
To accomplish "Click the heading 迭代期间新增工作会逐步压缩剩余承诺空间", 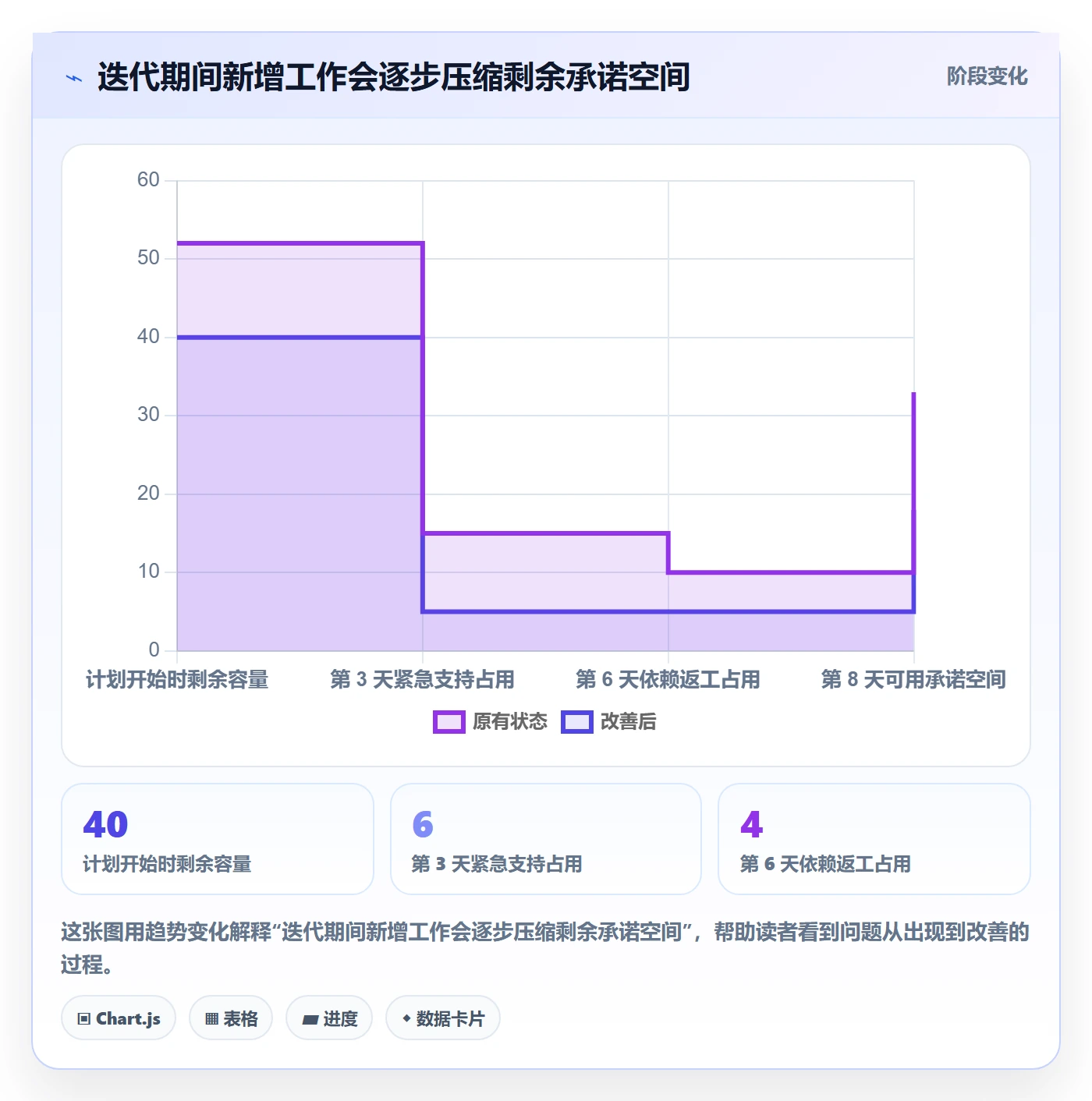I will tap(394, 77).
